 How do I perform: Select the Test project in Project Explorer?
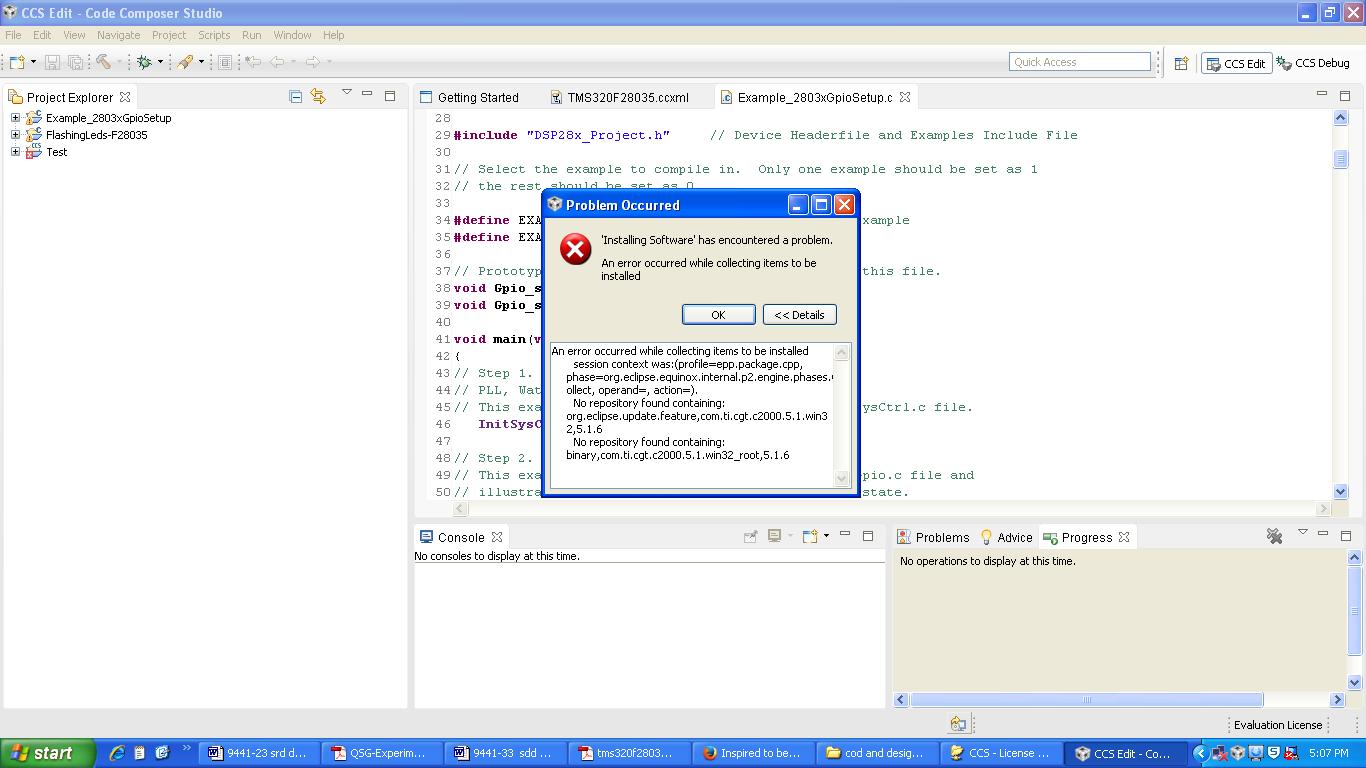pyautogui.click(x=56, y=152)
